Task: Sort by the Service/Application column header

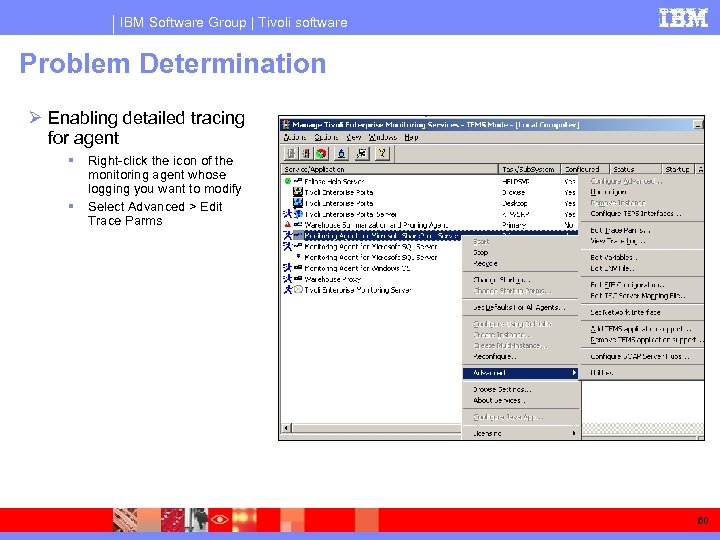Action: (x=389, y=169)
